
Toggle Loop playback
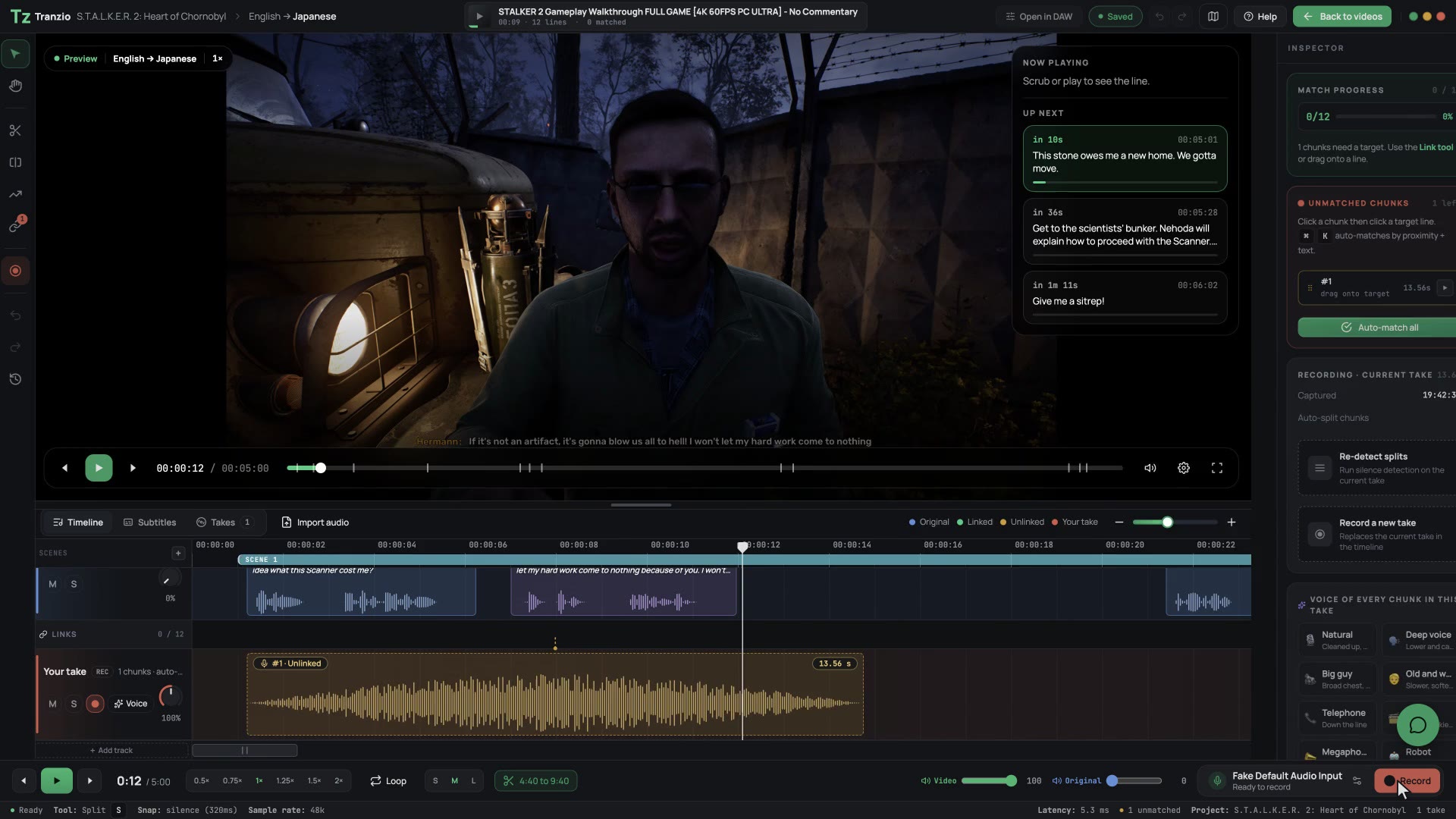[388, 781]
